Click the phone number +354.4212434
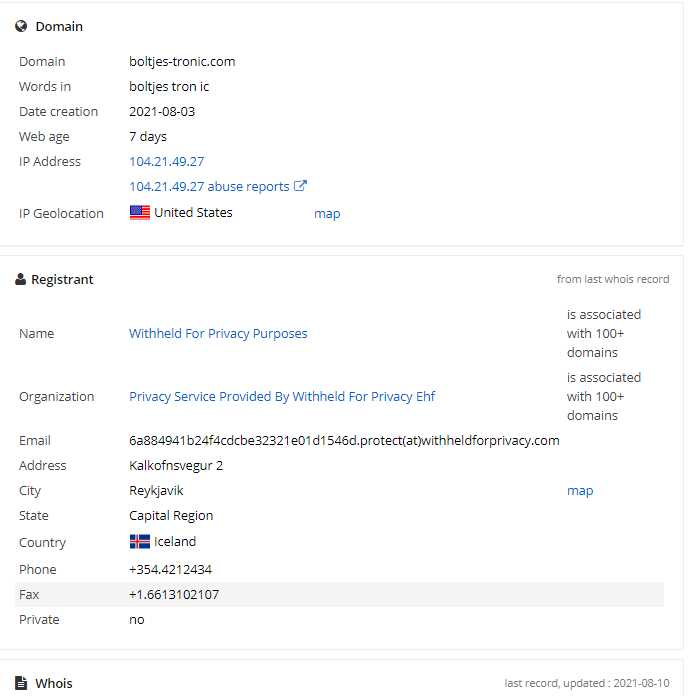The image size is (694, 696). pos(170,569)
